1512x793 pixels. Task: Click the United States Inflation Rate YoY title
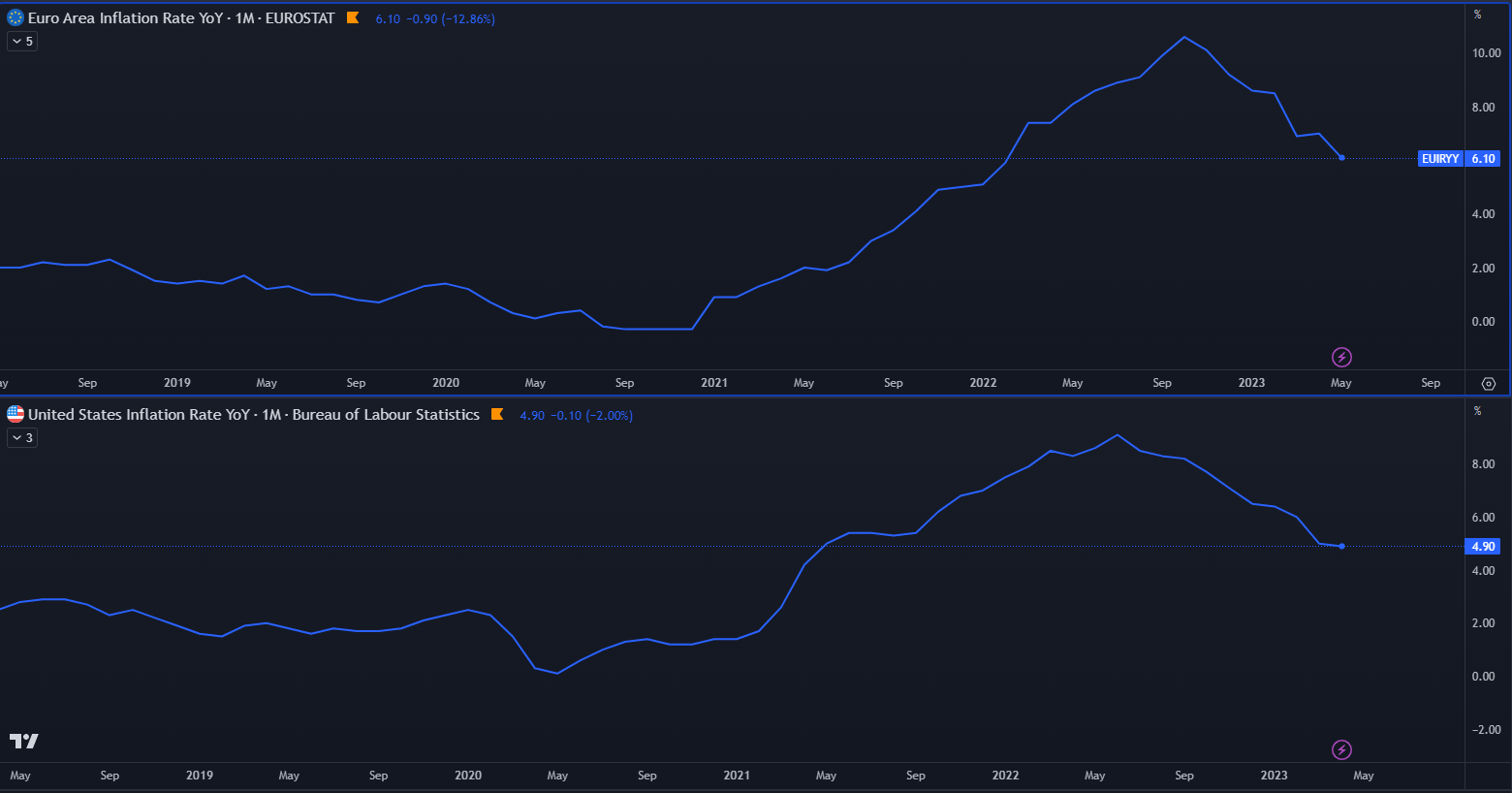pyautogui.click(x=253, y=414)
